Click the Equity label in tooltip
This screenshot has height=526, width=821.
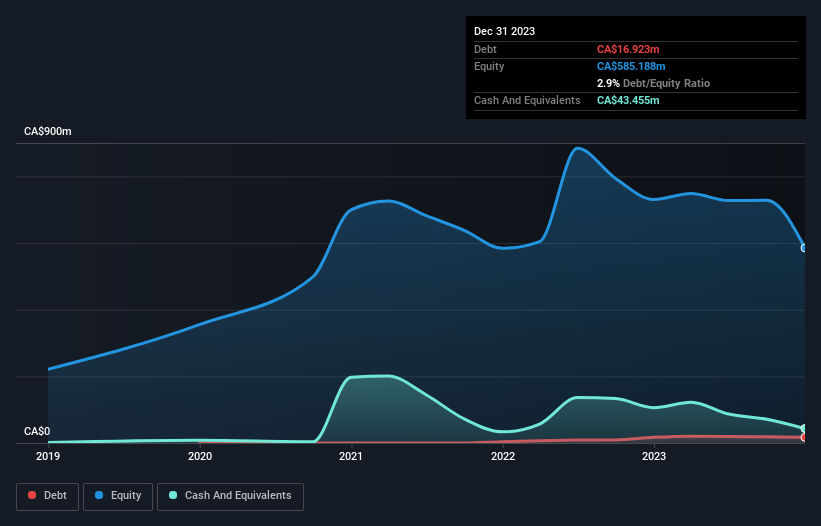(x=489, y=66)
